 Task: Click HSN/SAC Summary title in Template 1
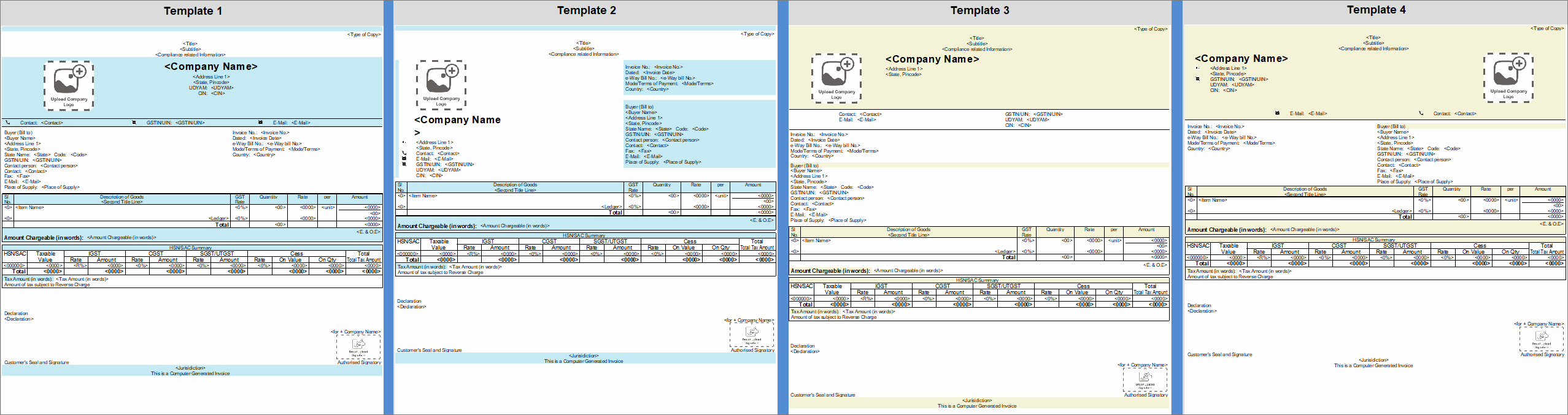tap(190, 248)
